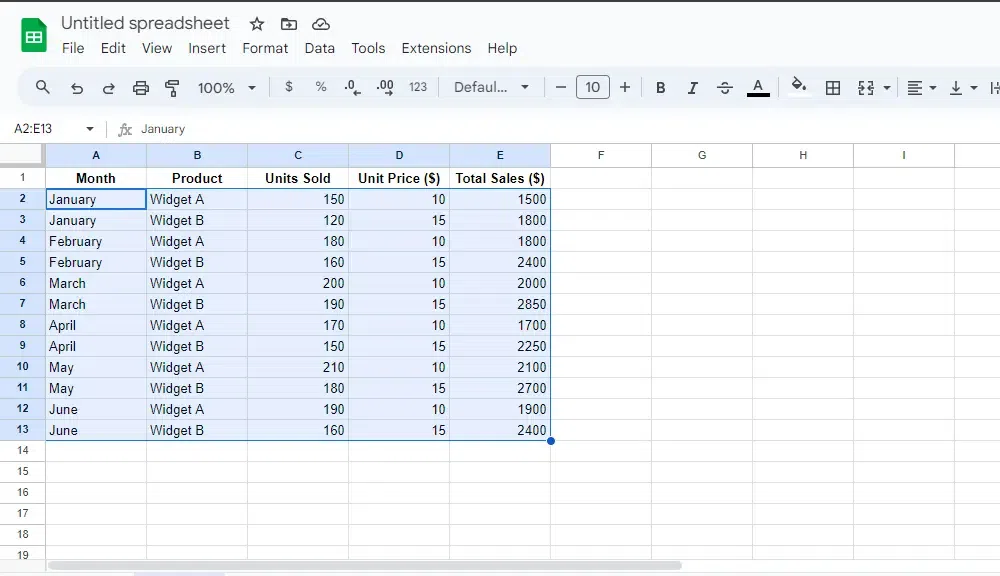Star the Untitled spreadsheet
Image resolution: width=1000 pixels, height=576 pixels.
256,24
